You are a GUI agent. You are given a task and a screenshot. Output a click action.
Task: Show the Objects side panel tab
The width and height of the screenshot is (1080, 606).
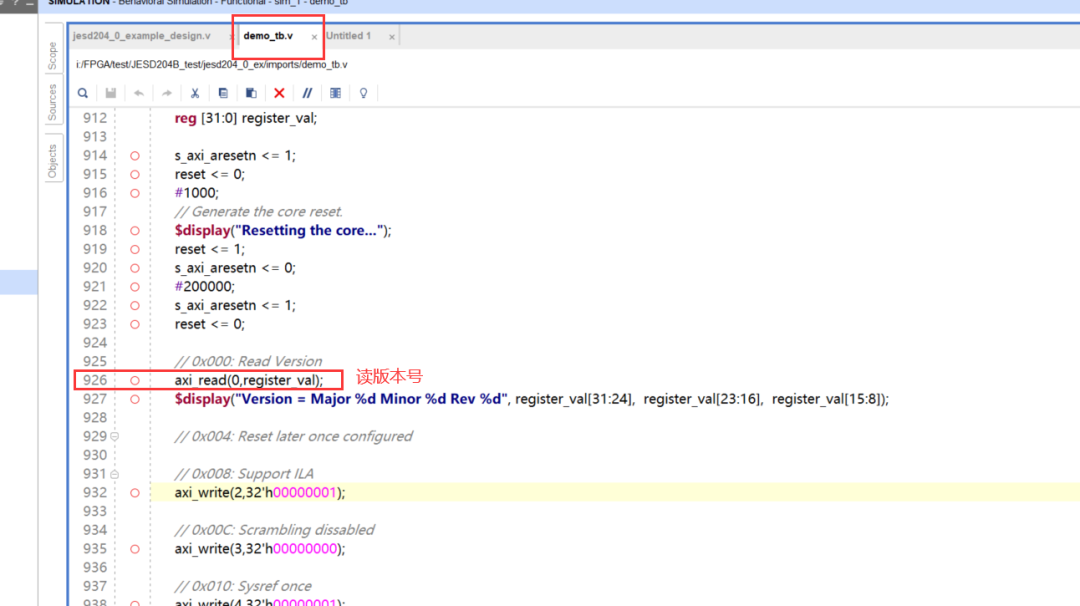pyautogui.click(x=52, y=161)
